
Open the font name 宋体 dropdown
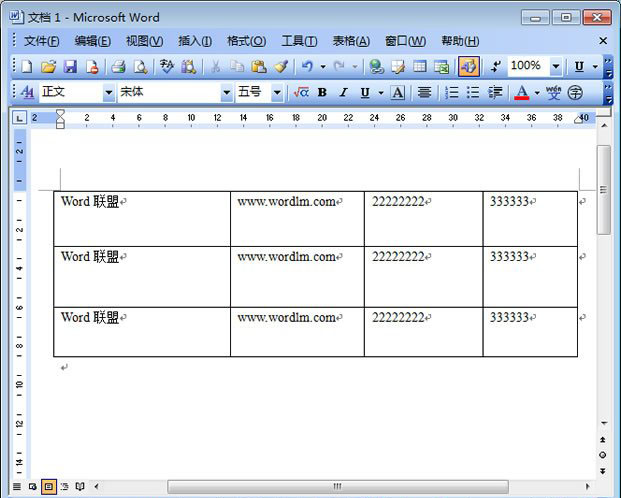[226, 93]
